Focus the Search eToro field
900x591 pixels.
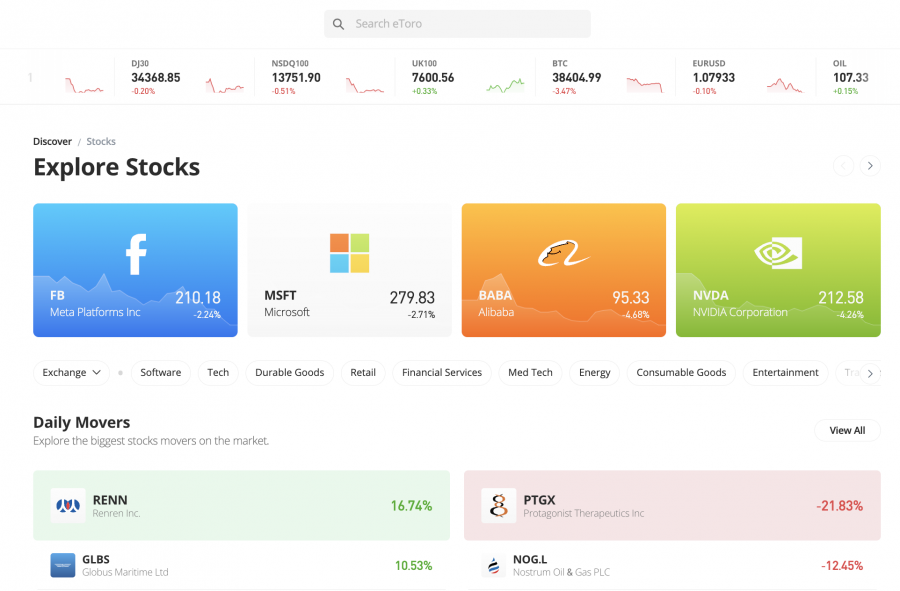tap(457, 24)
